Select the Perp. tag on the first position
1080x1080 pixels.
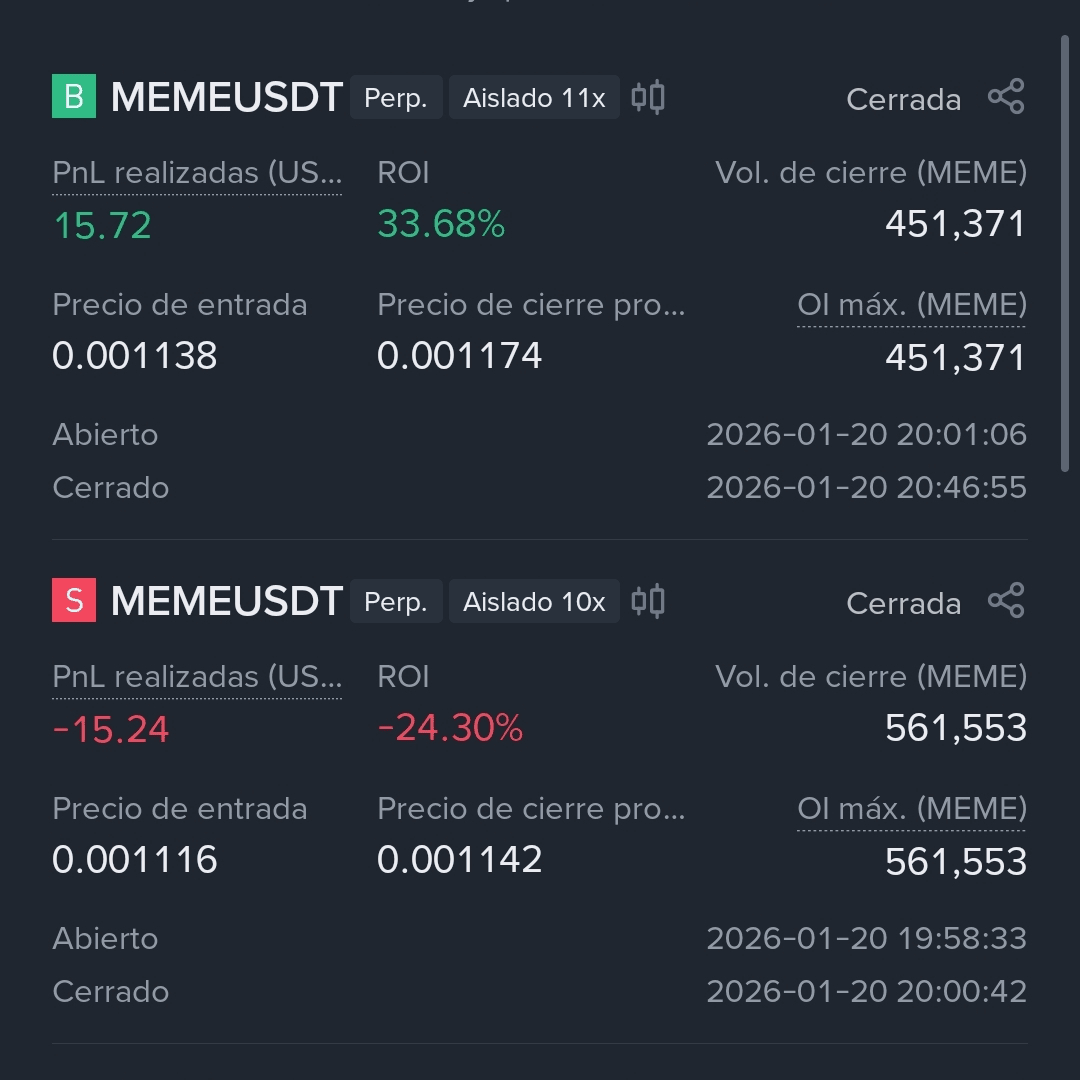[396, 97]
